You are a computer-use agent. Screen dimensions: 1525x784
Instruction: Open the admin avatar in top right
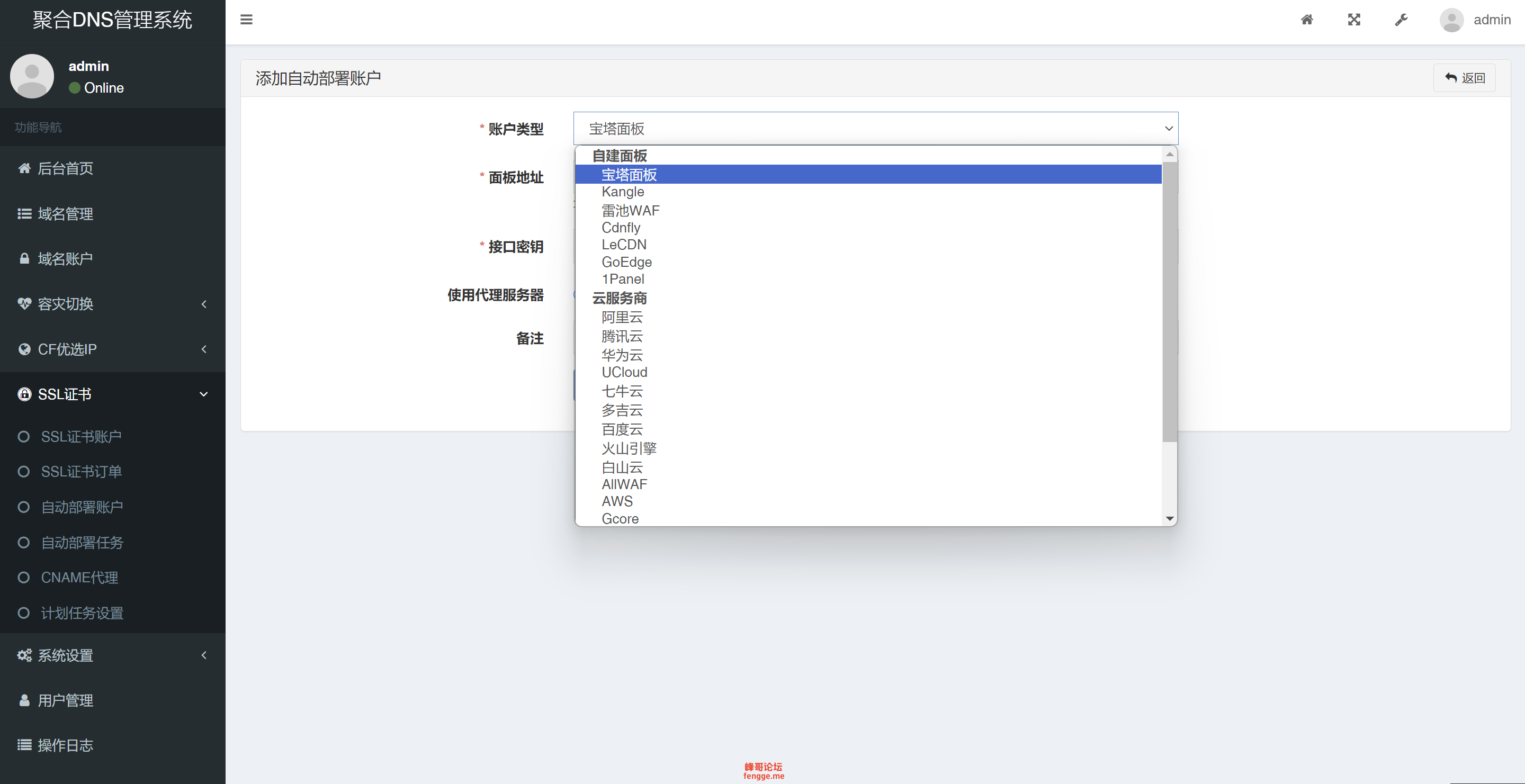pyautogui.click(x=1451, y=20)
